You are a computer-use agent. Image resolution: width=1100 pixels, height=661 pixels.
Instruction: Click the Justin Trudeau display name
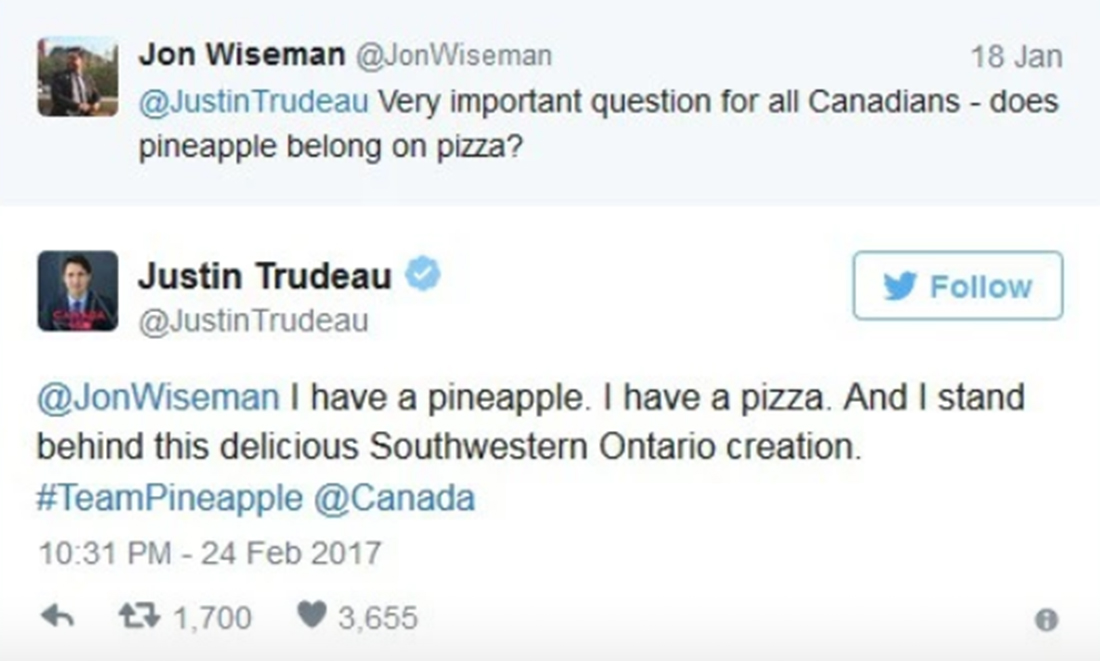[264, 276]
